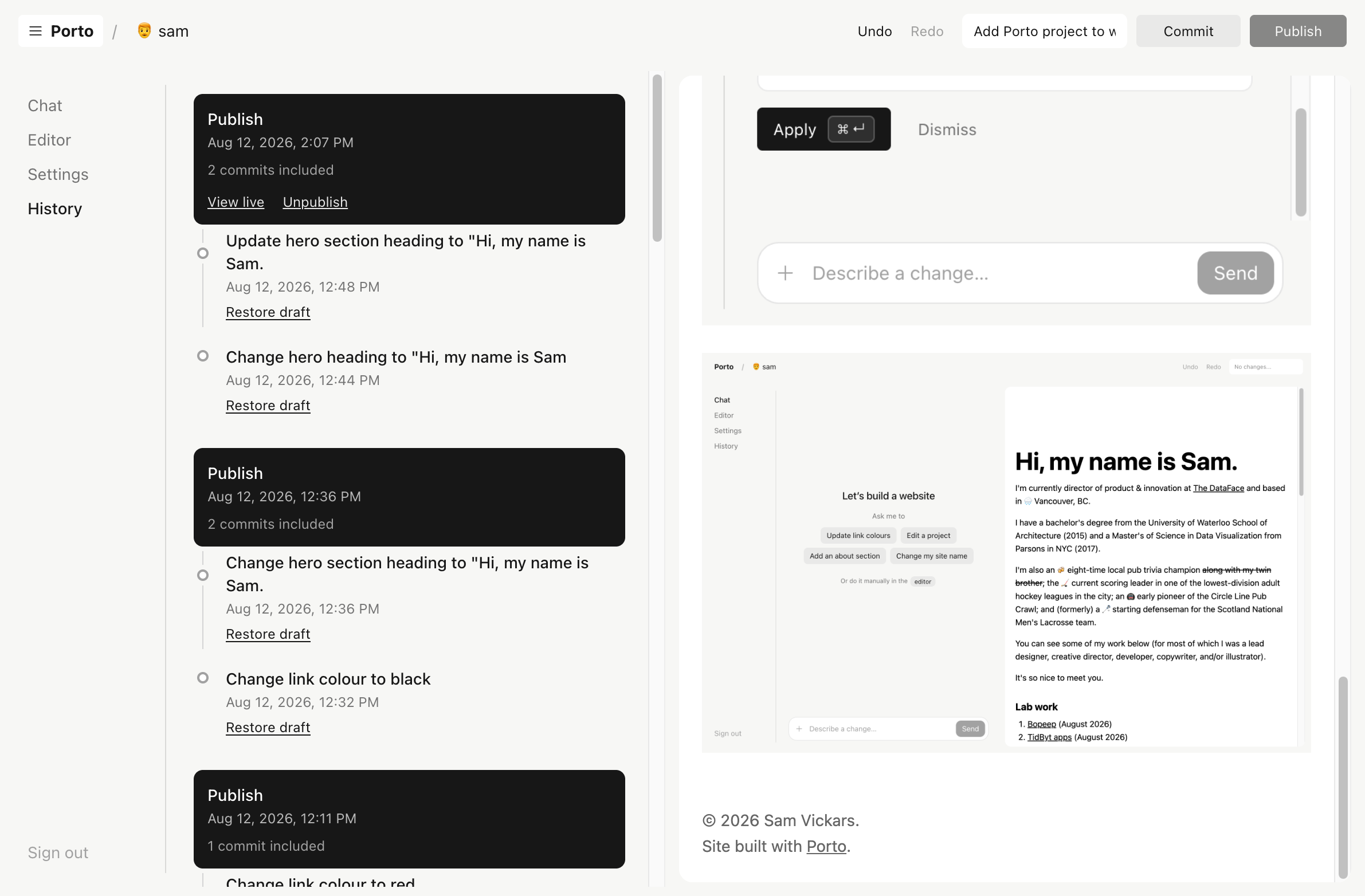
Task: Click the Porto title in header
Action: tap(72, 31)
